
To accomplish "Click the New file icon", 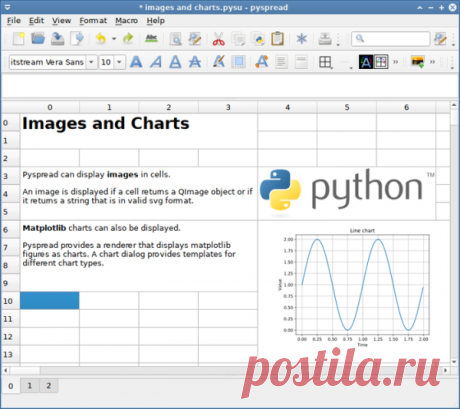I will click(x=19, y=39).
